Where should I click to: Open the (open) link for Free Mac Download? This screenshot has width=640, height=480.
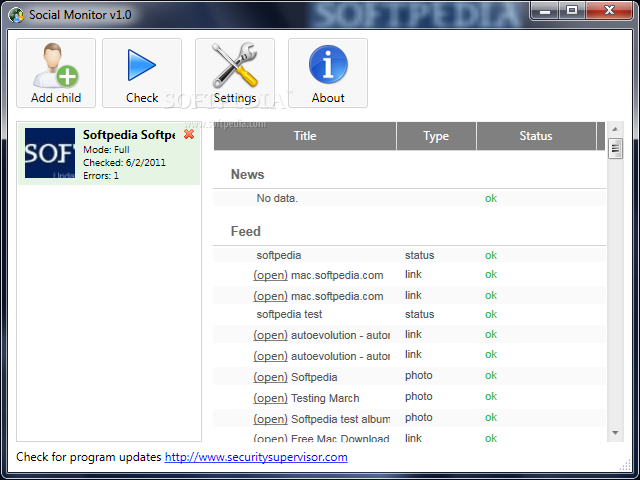(270, 439)
